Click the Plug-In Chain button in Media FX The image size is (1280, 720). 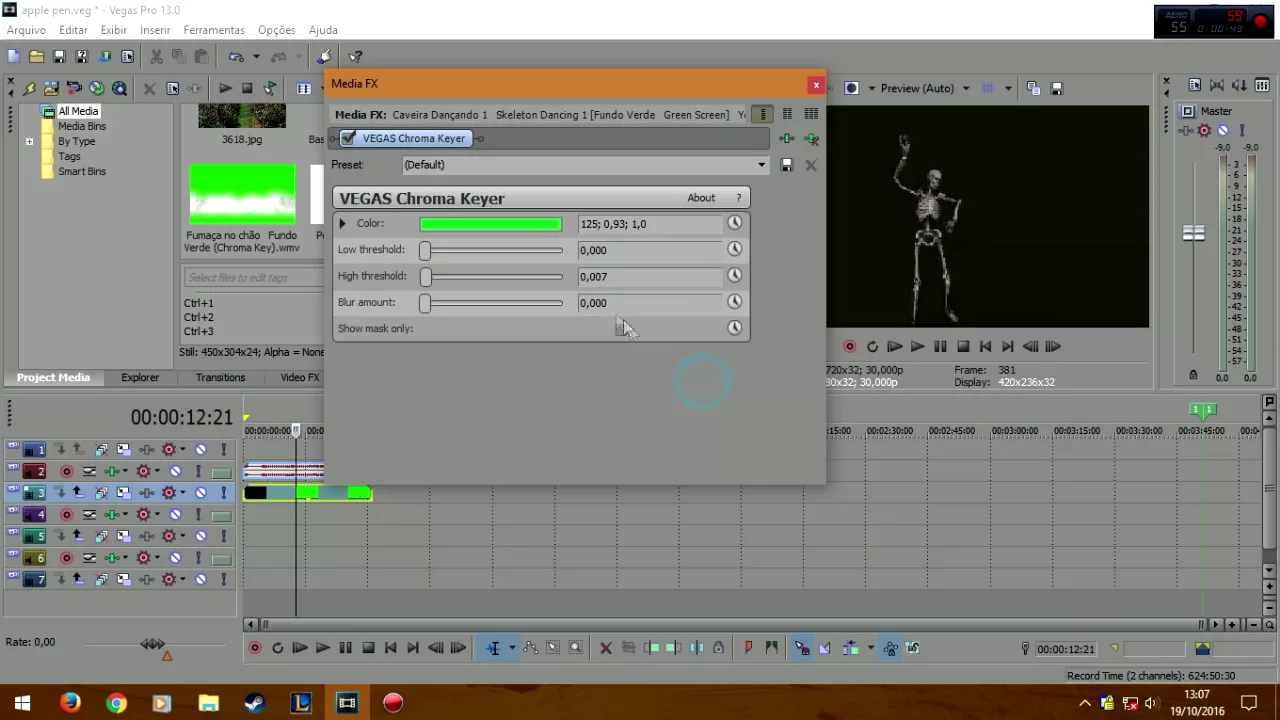[x=787, y=139]
